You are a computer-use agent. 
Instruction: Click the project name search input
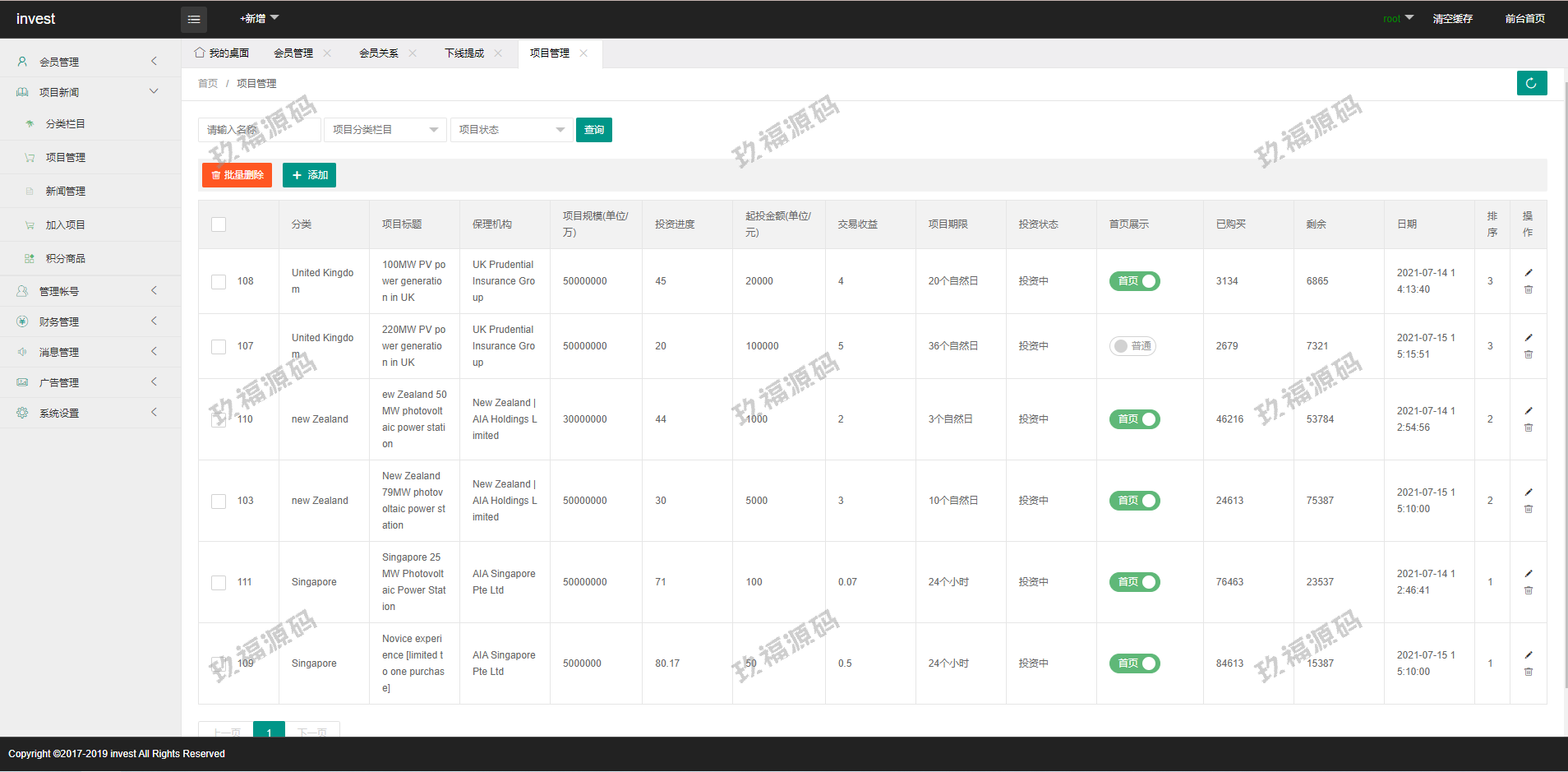point(259,130)
